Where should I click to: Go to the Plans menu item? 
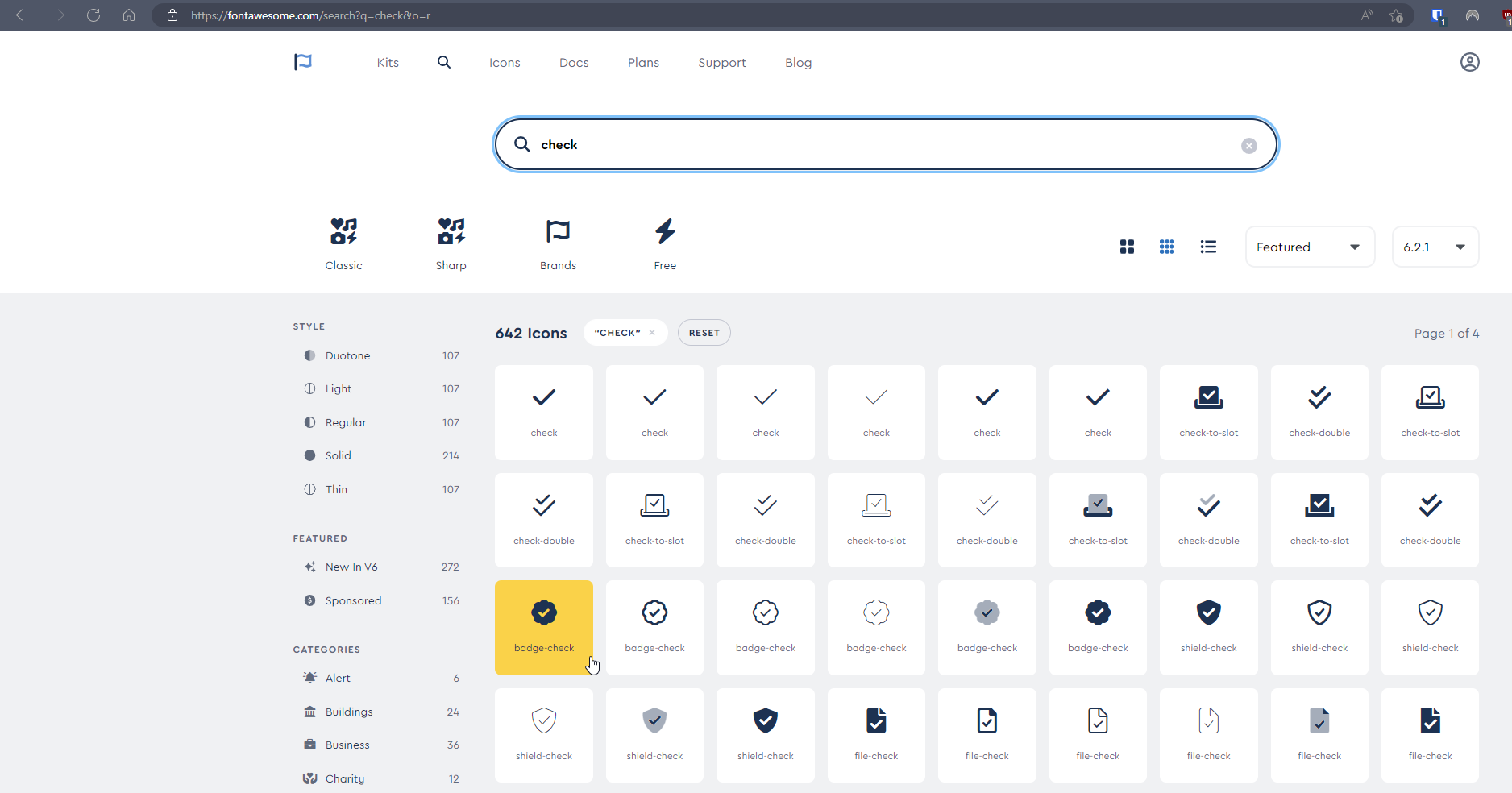643,62
